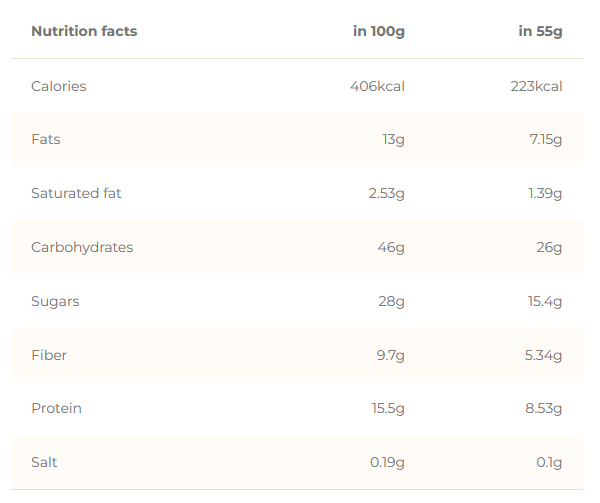600x503 pixels.
Task: Click the 15.4g sugars value
Action: point(545,301)
